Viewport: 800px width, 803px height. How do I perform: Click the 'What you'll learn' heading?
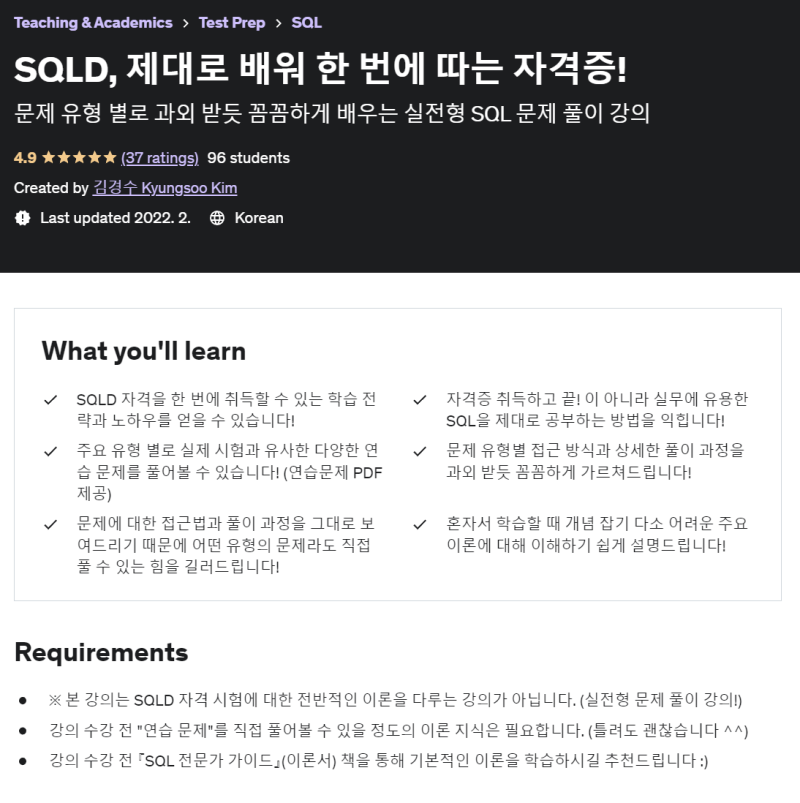point(144,351)
